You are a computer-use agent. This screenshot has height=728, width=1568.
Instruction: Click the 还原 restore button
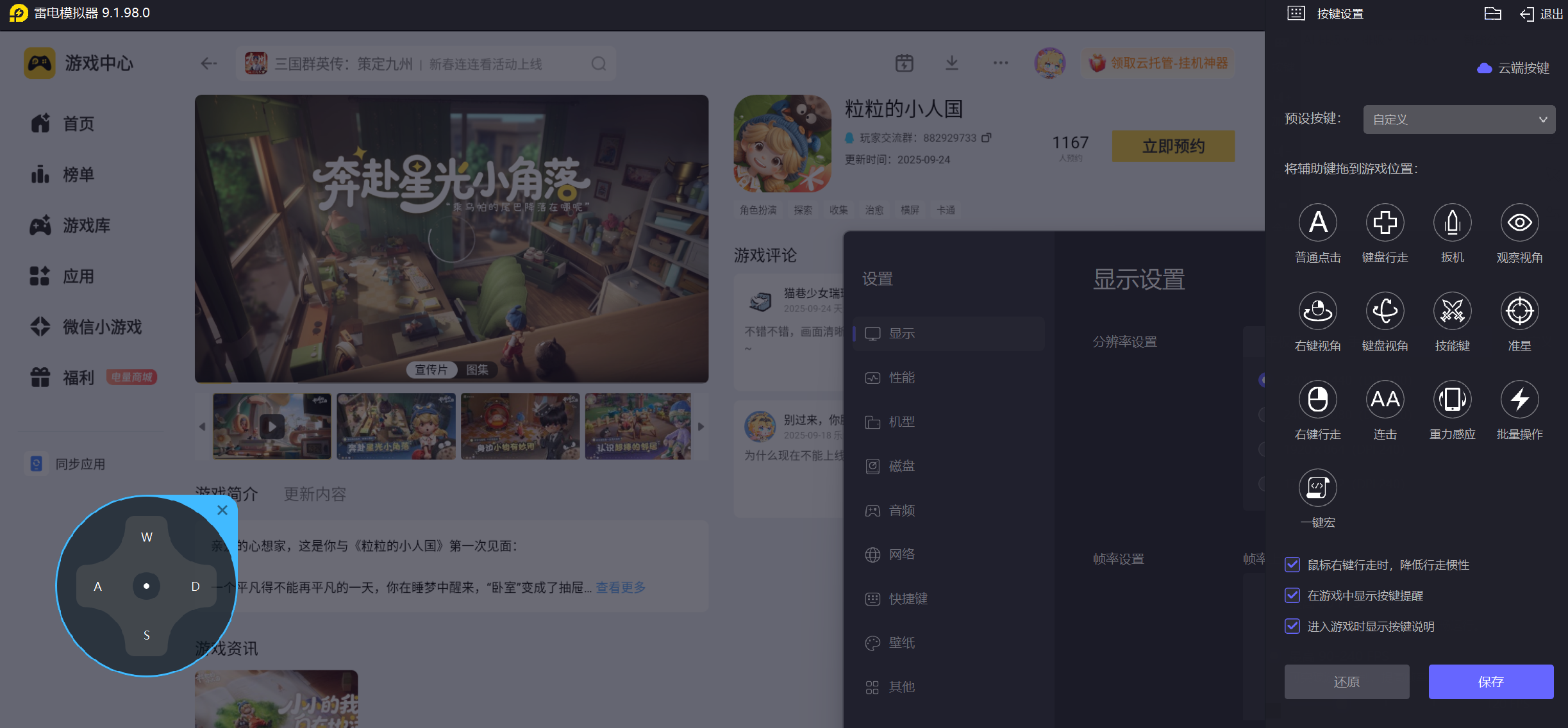(1346, 682)
